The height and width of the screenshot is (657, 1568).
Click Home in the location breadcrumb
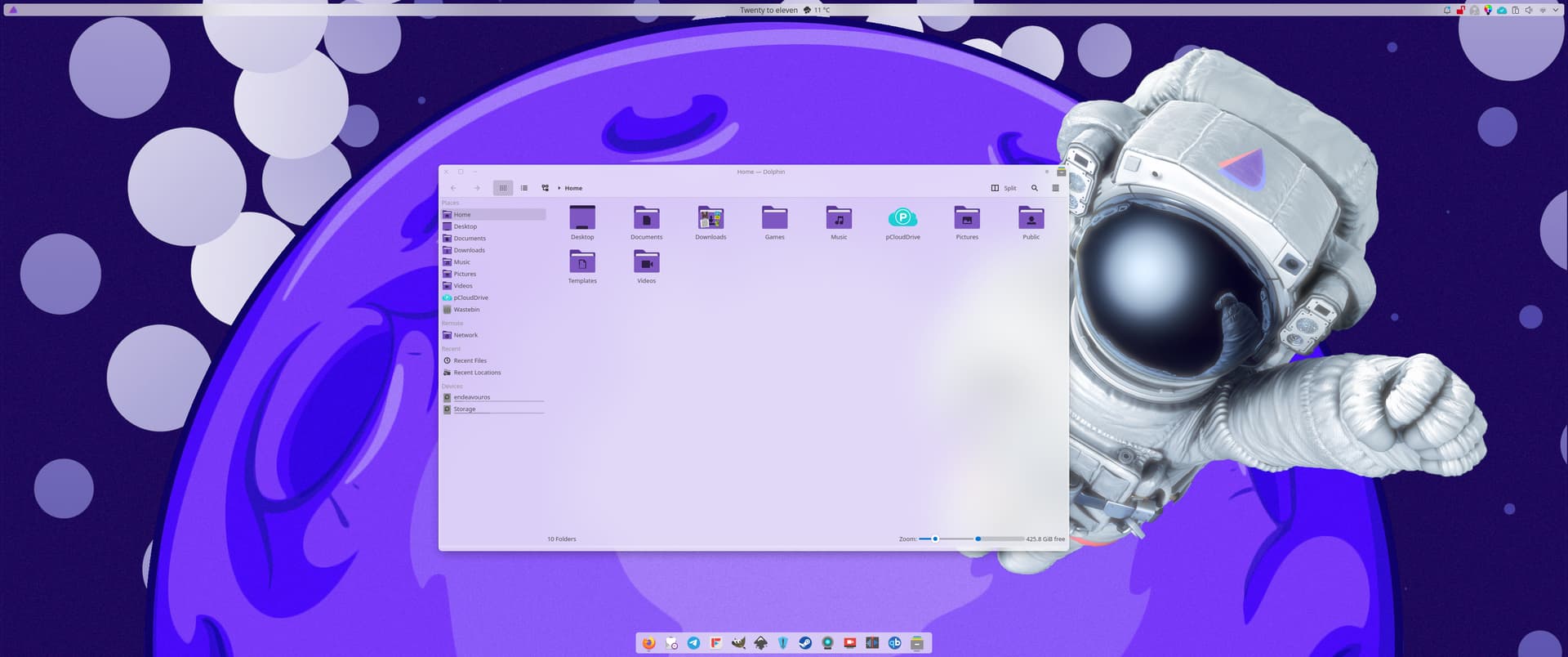[573, 188]
